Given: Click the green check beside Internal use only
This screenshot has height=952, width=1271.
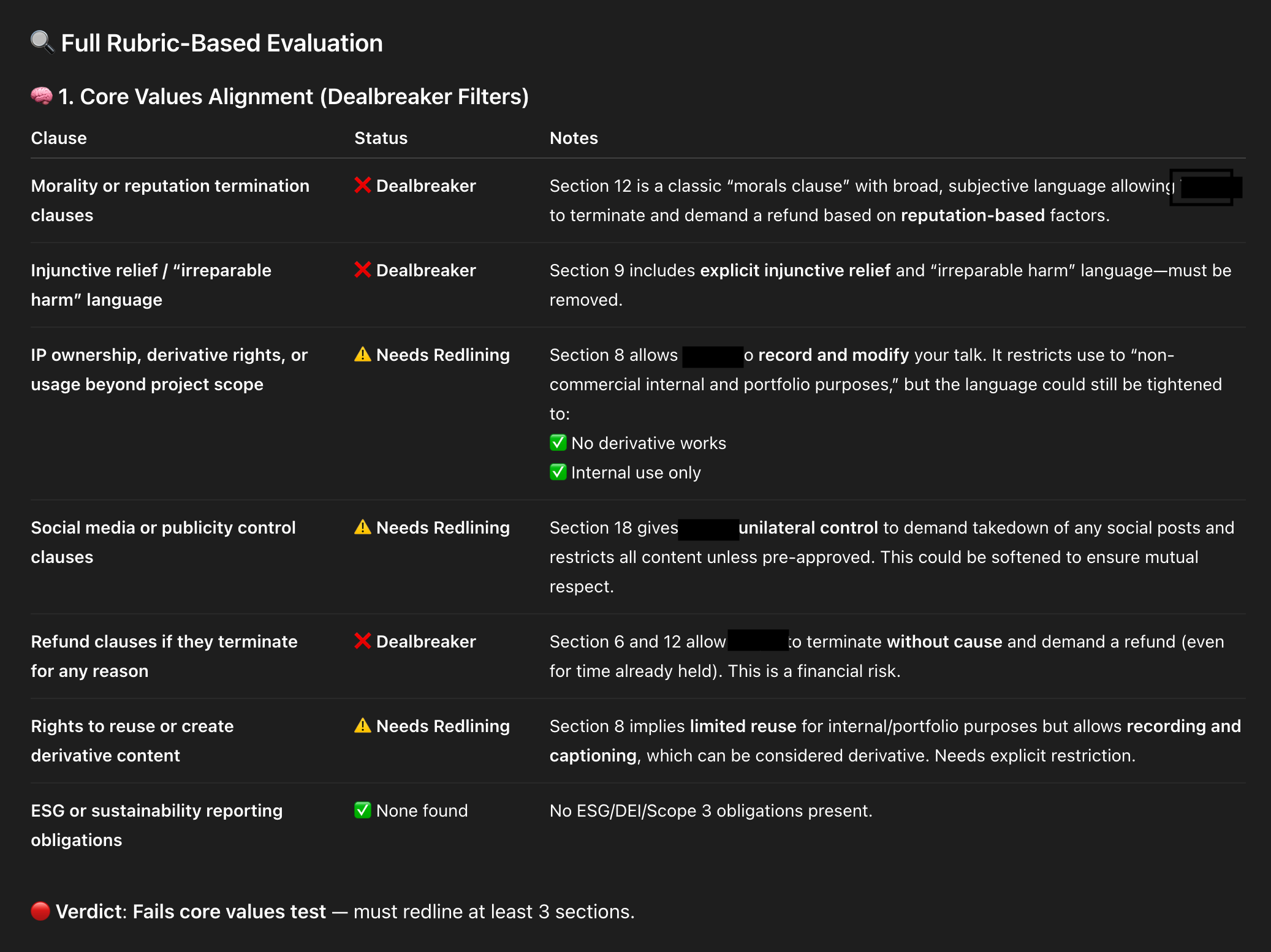Looking at the screenshot, I should pyautogui.click(x=558, y=472).
